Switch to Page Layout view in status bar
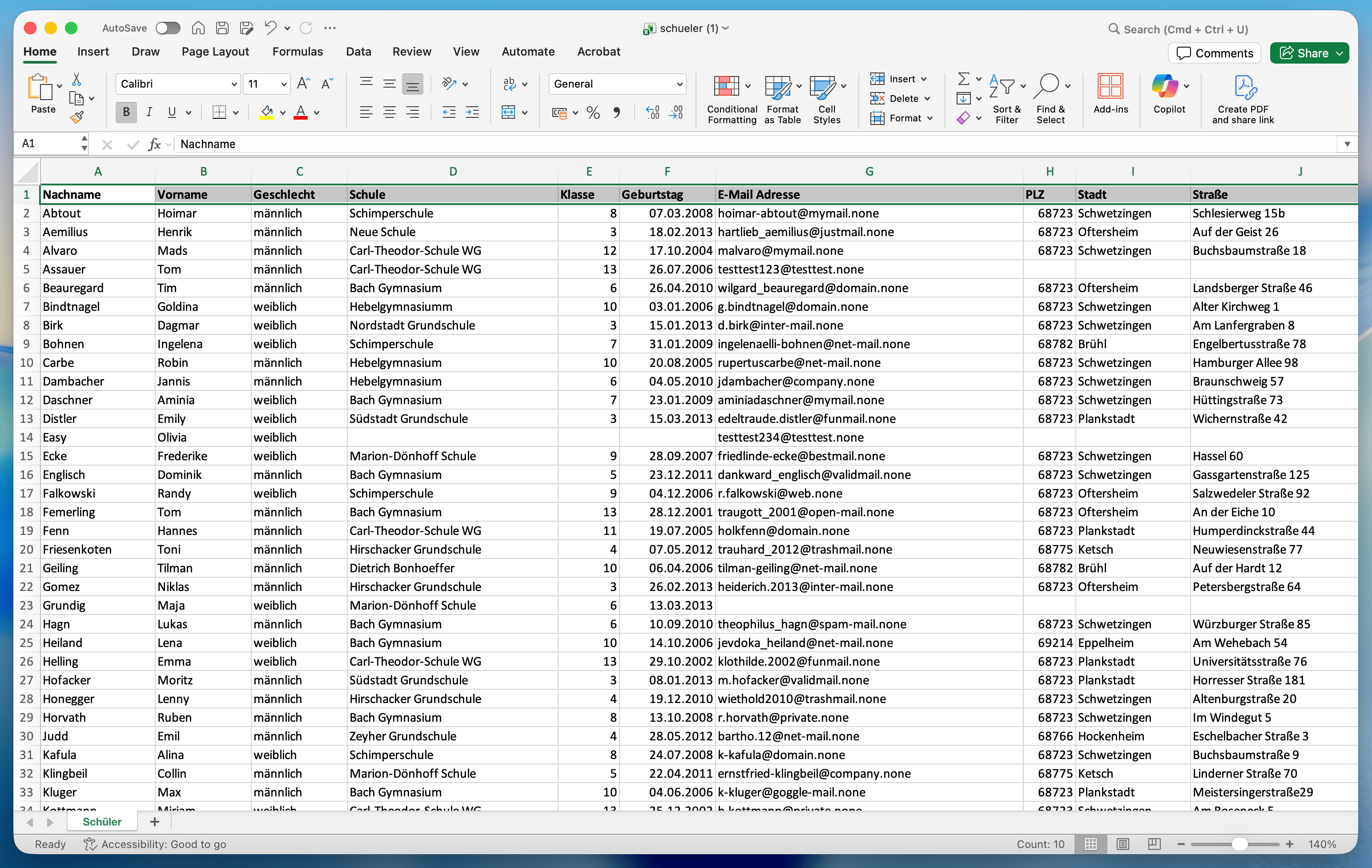Image resolution: width=1372 pixels, height=868 pixels. click(x=1123, y=844)
